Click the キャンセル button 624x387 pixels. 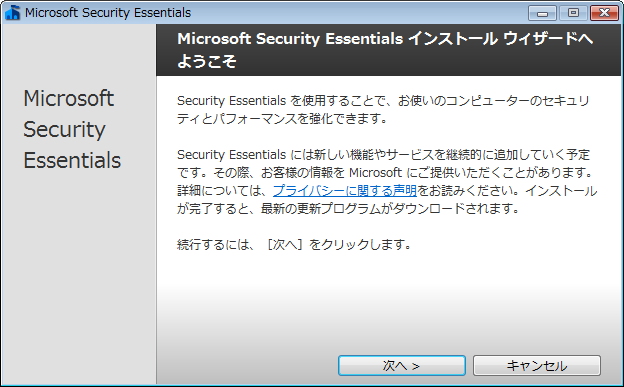coord(536,366)
